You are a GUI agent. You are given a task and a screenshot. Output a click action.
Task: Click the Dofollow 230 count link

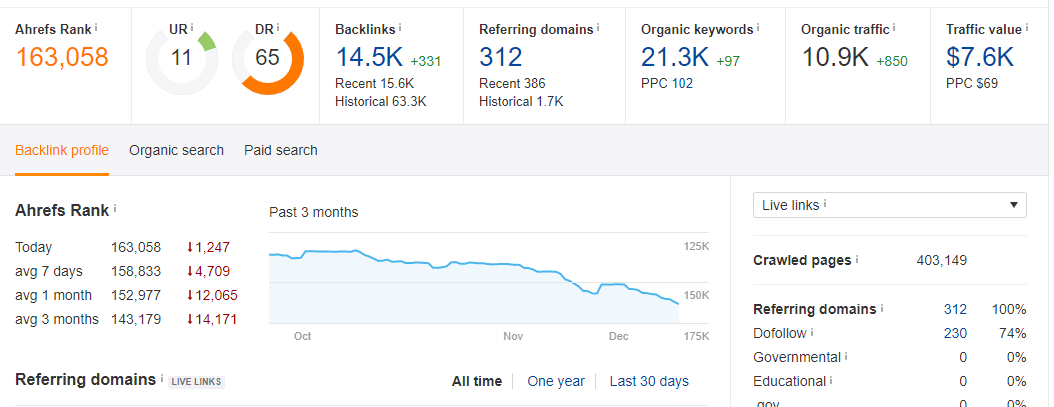(955, 333)
